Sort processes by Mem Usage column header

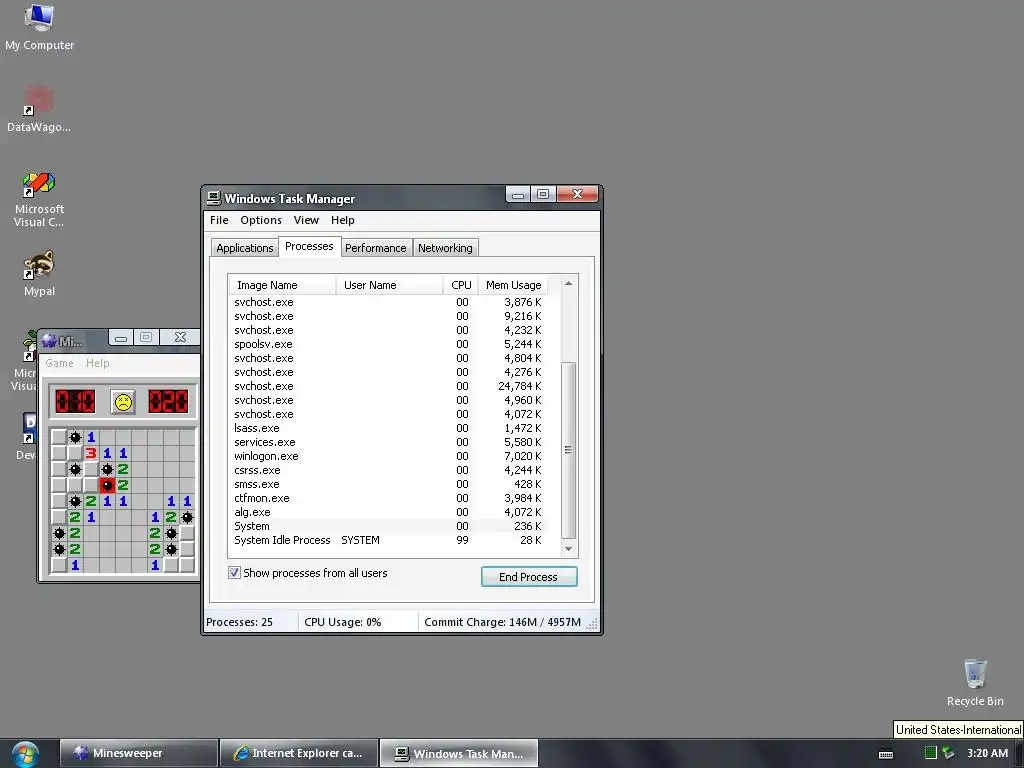click(513, 285)
